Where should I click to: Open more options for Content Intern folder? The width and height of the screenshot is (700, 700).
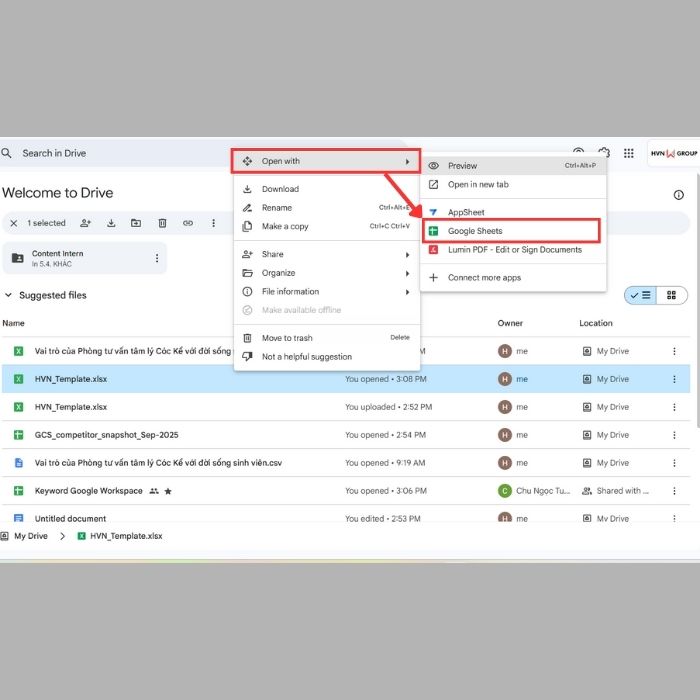(x=157, y=258)
